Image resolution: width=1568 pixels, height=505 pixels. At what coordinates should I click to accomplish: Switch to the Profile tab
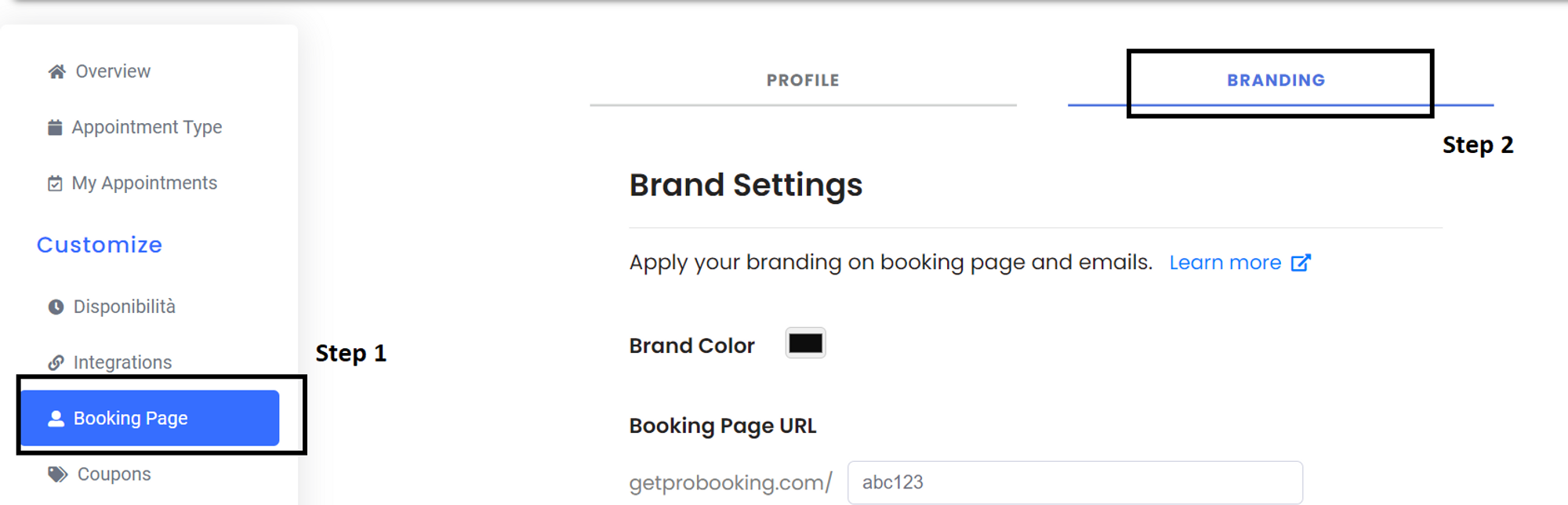[803, 81]
